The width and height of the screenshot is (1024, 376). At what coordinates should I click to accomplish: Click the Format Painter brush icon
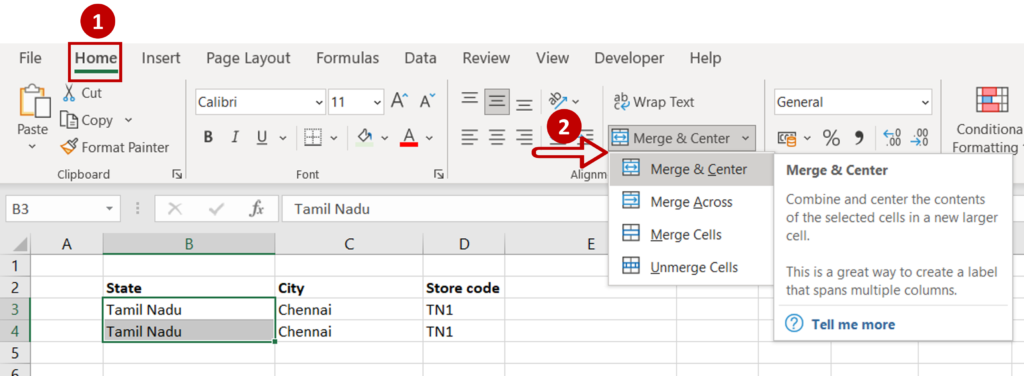coord(68,148)
